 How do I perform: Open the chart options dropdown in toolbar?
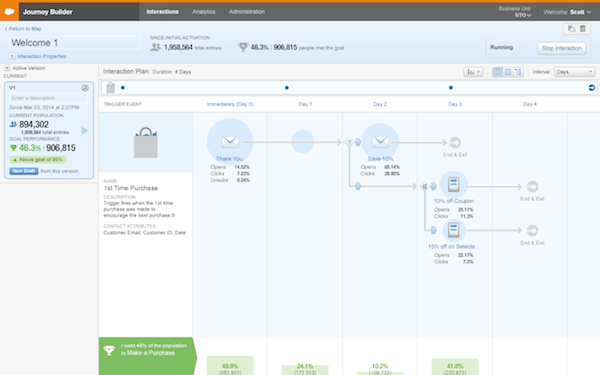tap(473, 72)
